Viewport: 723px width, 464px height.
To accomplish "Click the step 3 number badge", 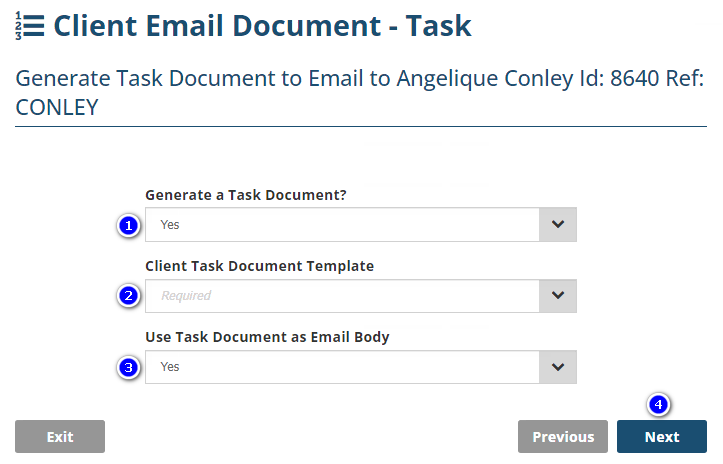I will [x=128, y=367].
